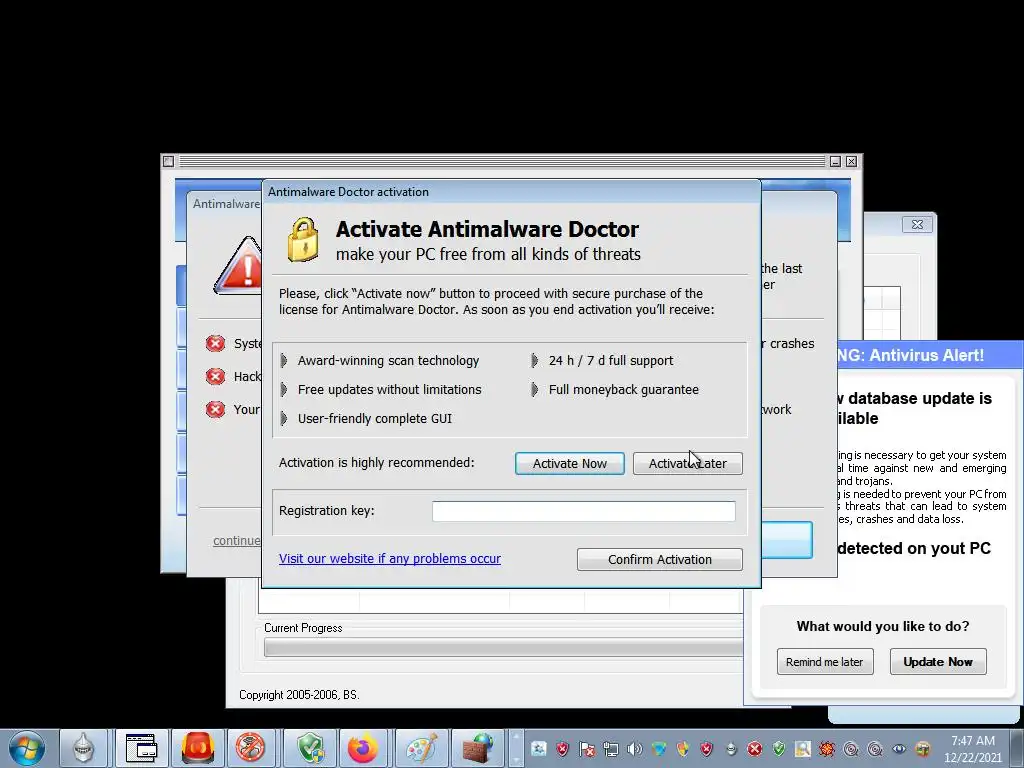Click the red circle X tray icon

(755, 749)
